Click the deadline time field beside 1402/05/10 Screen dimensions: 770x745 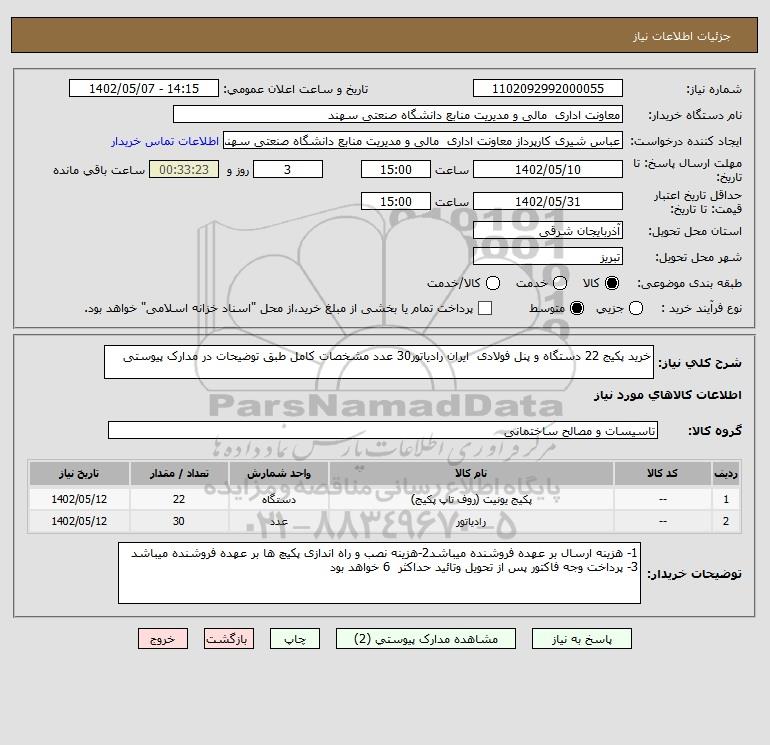396,169
